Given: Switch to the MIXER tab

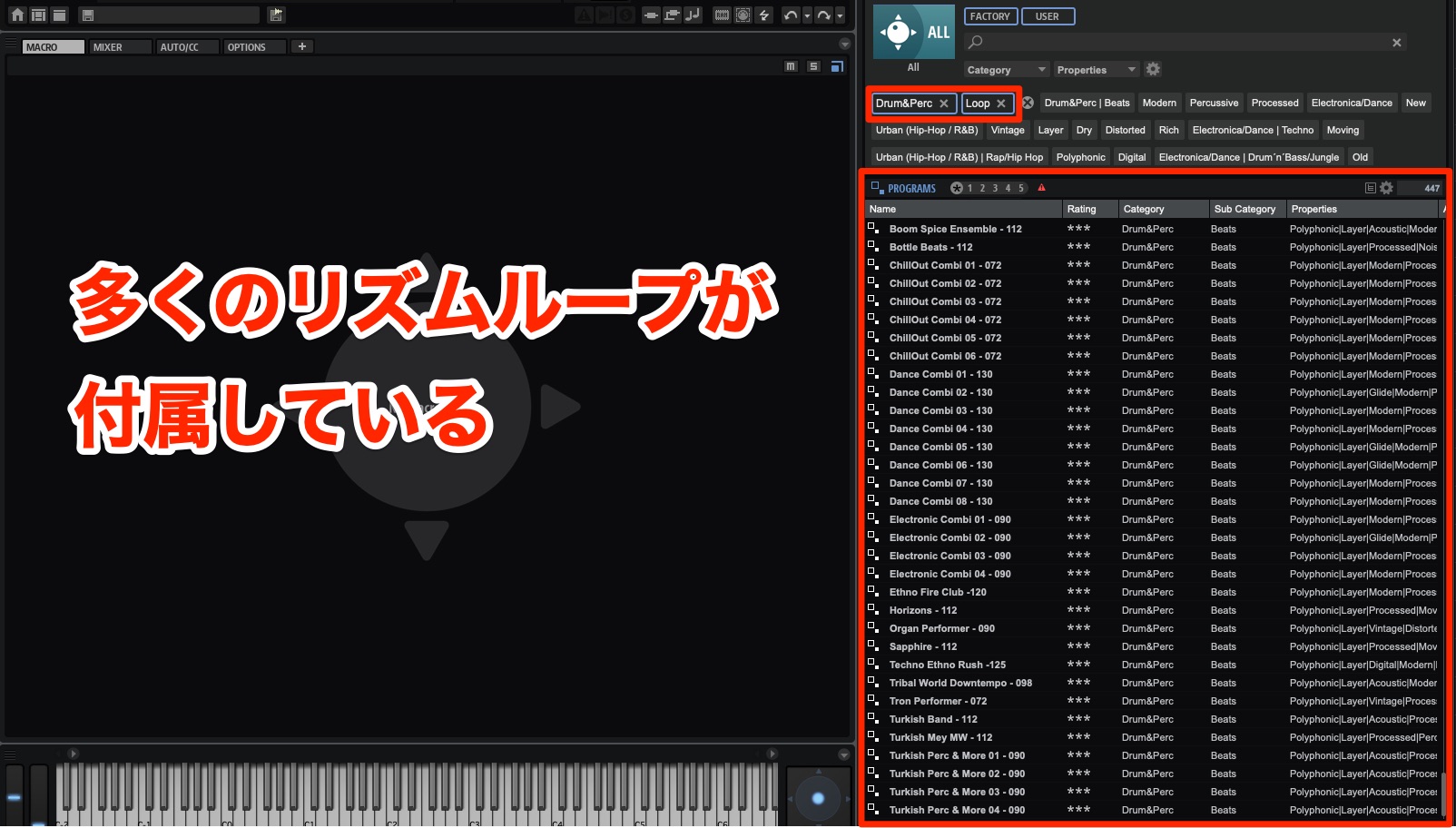Looking at the screenshot, I should tap(120, 47).
